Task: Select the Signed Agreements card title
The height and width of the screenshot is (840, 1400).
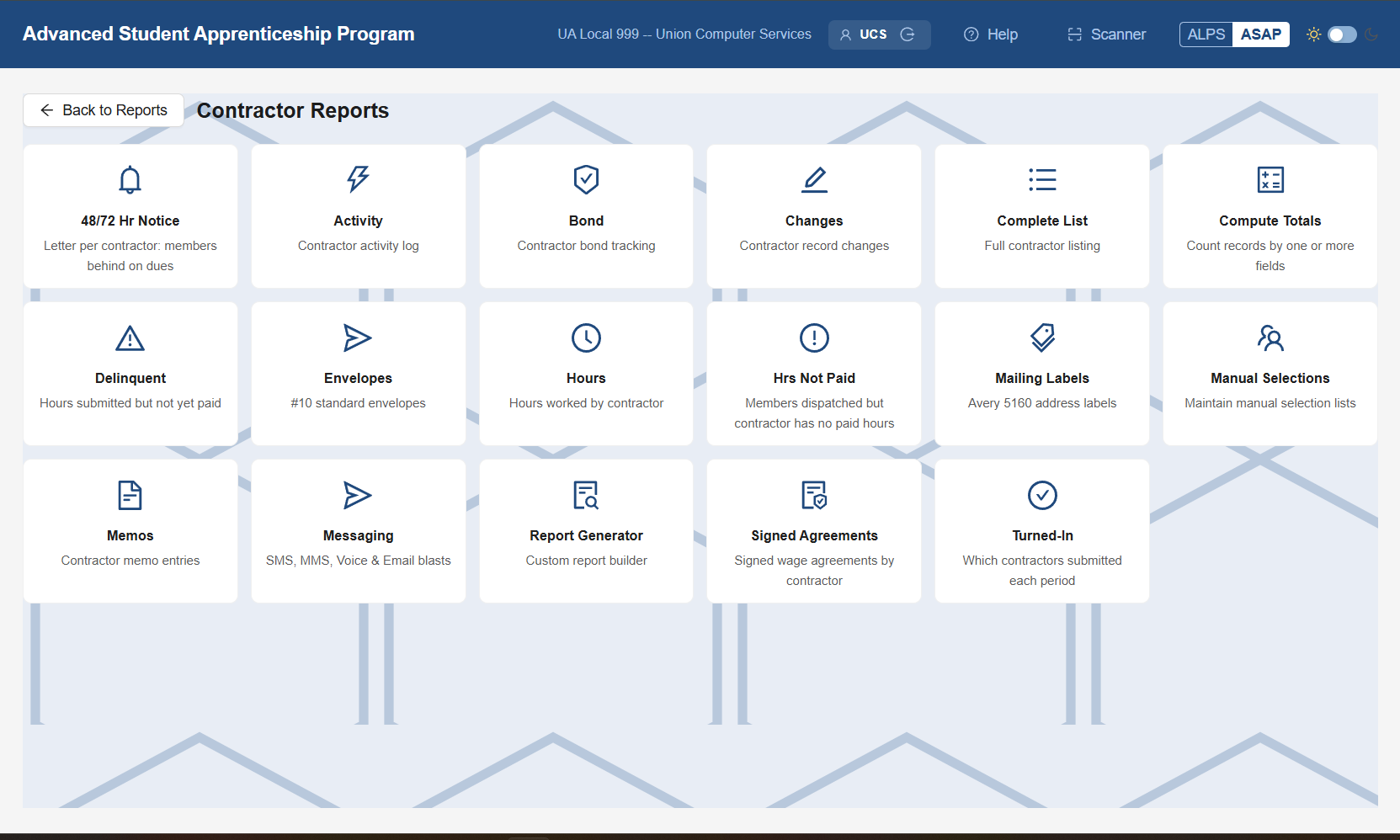Action: 814,535
